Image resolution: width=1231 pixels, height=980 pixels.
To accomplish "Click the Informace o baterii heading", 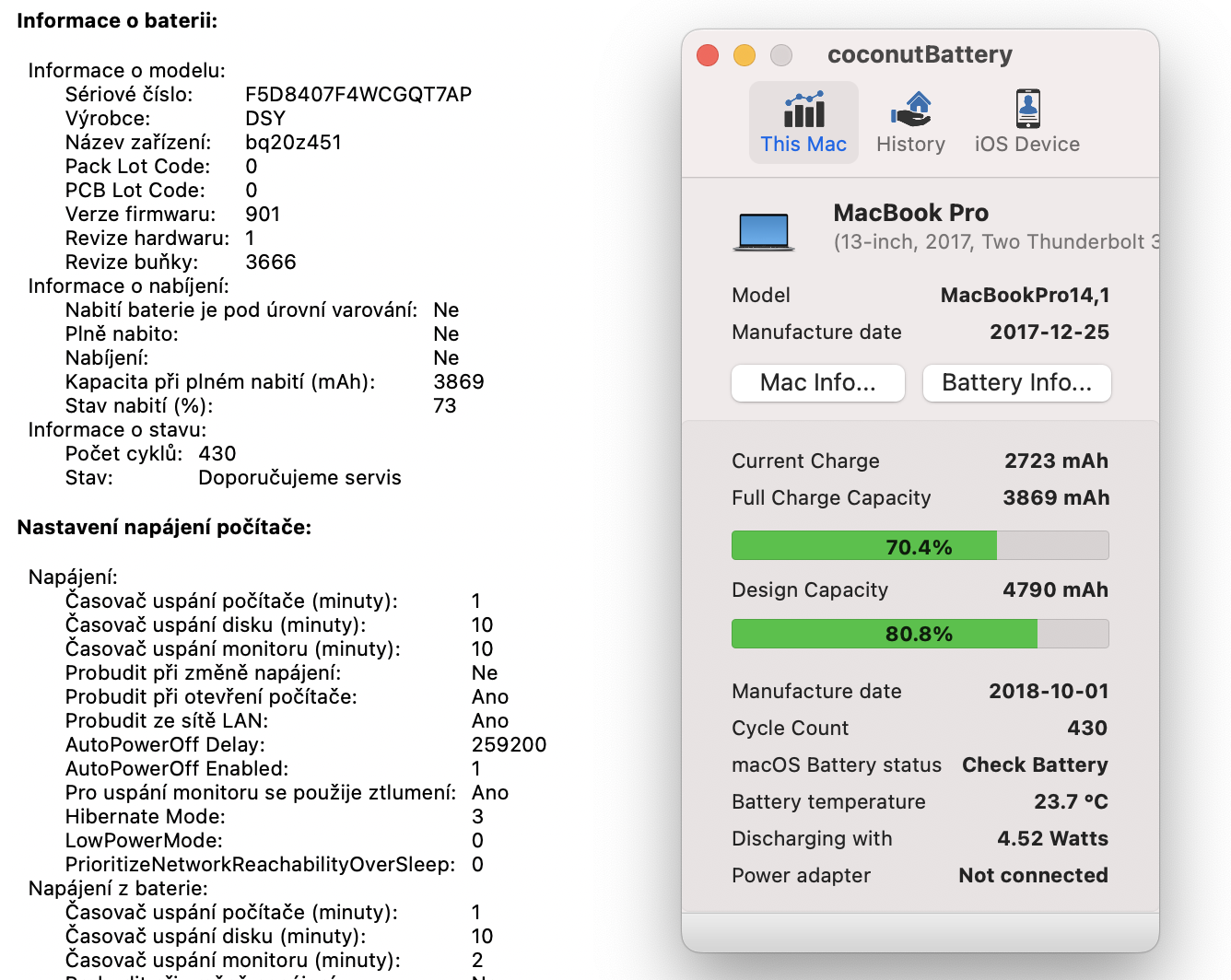I will coord(117,21).
